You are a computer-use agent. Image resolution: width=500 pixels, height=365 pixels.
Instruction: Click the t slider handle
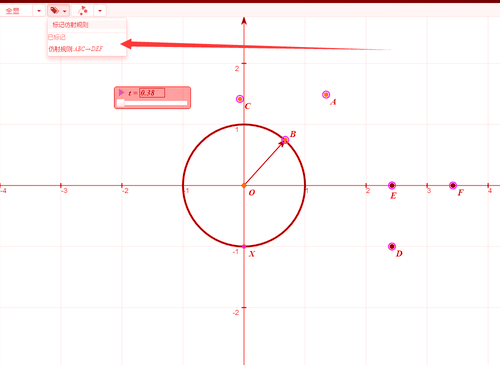(x=121, y=103)
